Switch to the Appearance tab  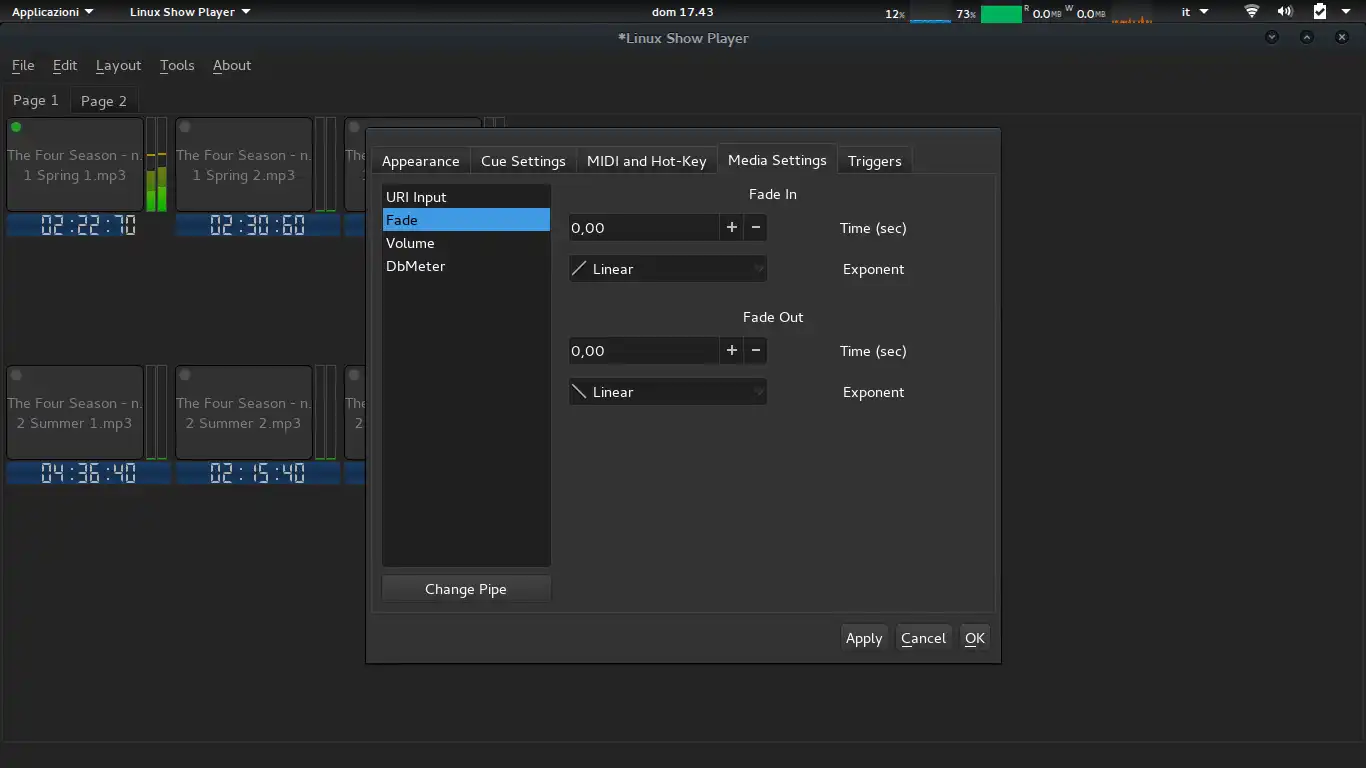coord(421,161)
